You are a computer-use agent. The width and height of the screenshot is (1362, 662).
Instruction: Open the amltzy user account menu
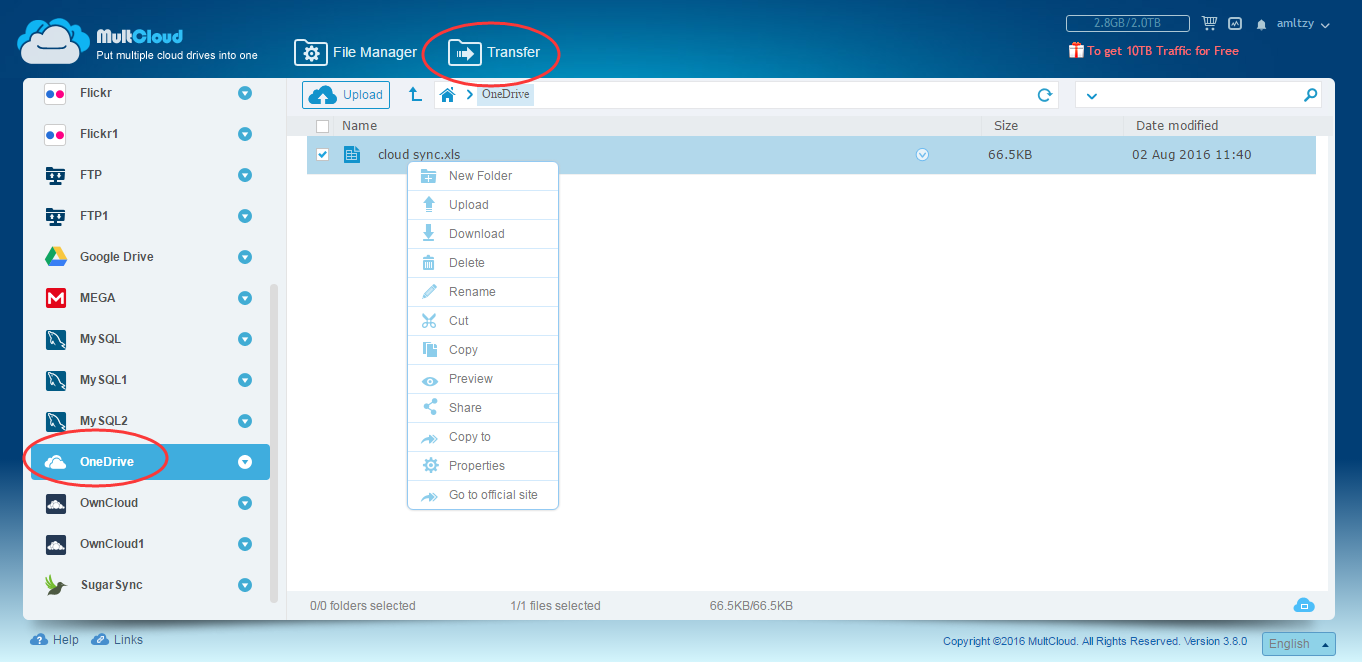(x=1303, y=24)
